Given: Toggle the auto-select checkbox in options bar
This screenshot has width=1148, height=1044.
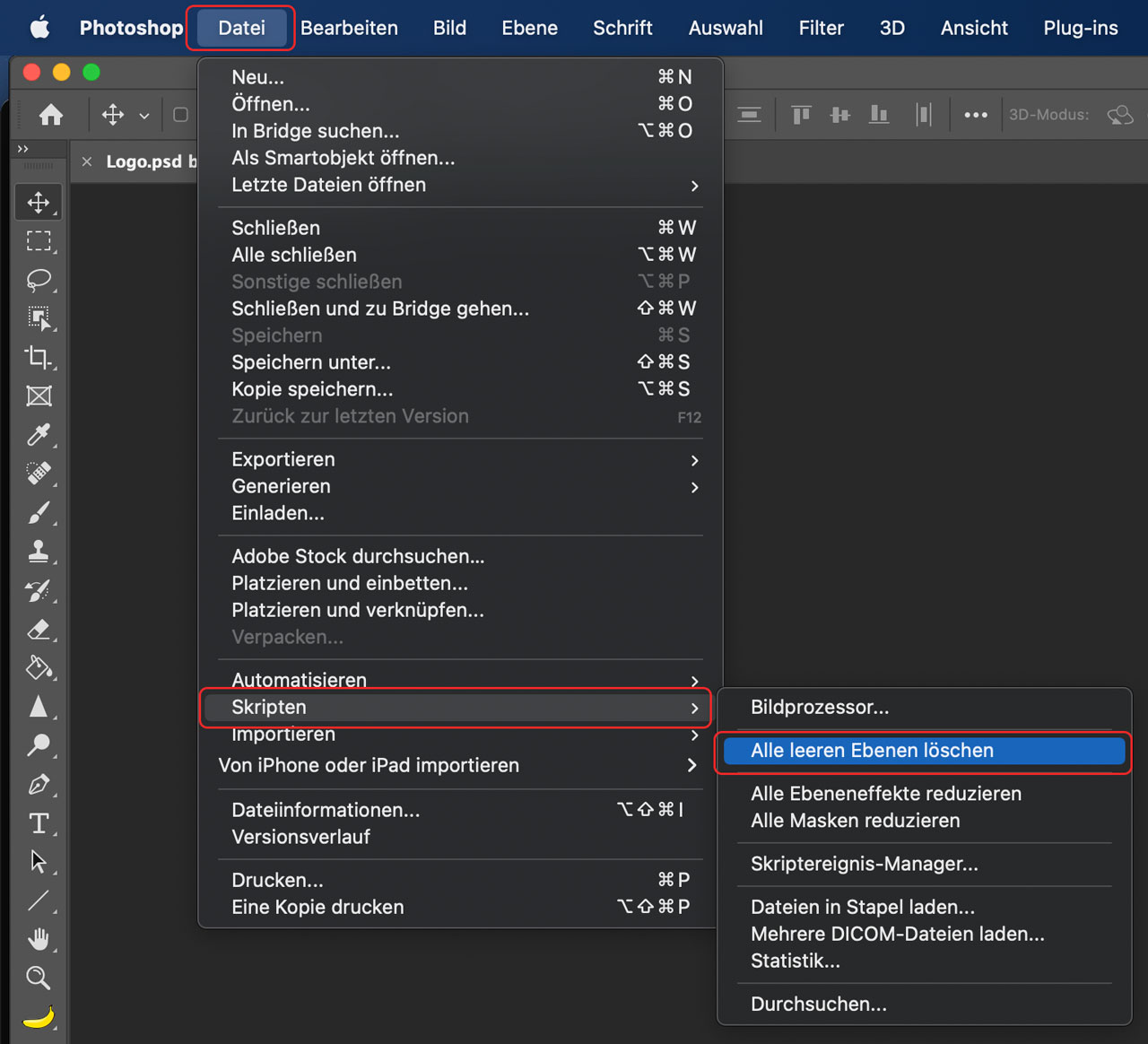Looking at the screenshot, I should [x=180, y=115].
